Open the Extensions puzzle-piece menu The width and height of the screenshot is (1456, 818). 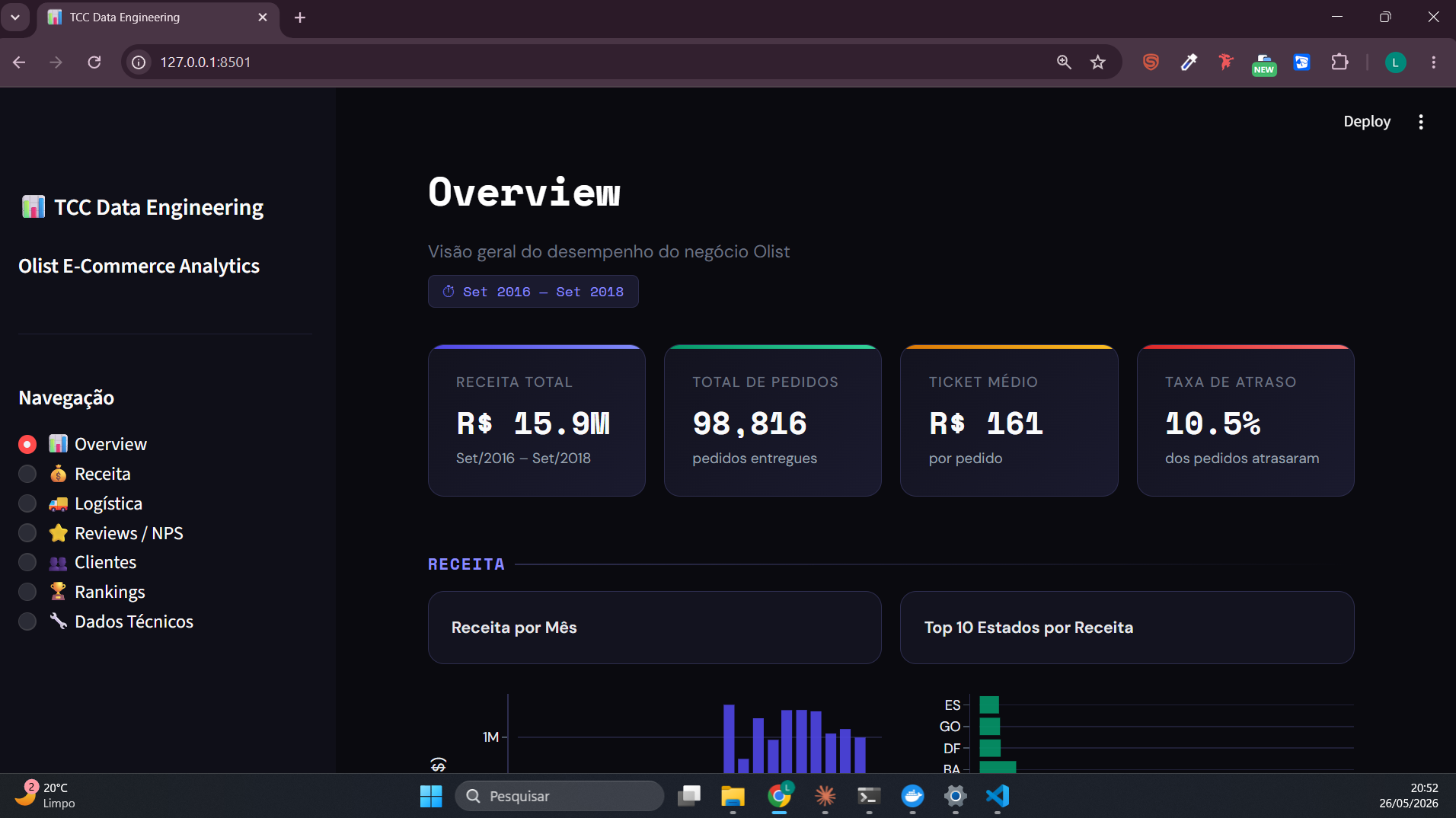point(1339,62)
